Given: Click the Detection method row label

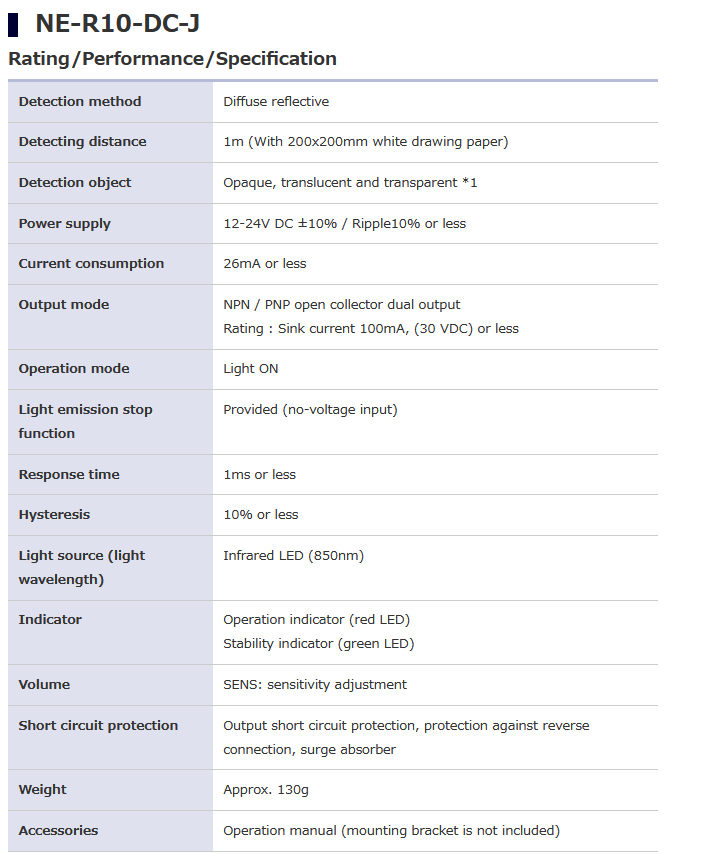Looking at the screenshot, I should 80,101.
